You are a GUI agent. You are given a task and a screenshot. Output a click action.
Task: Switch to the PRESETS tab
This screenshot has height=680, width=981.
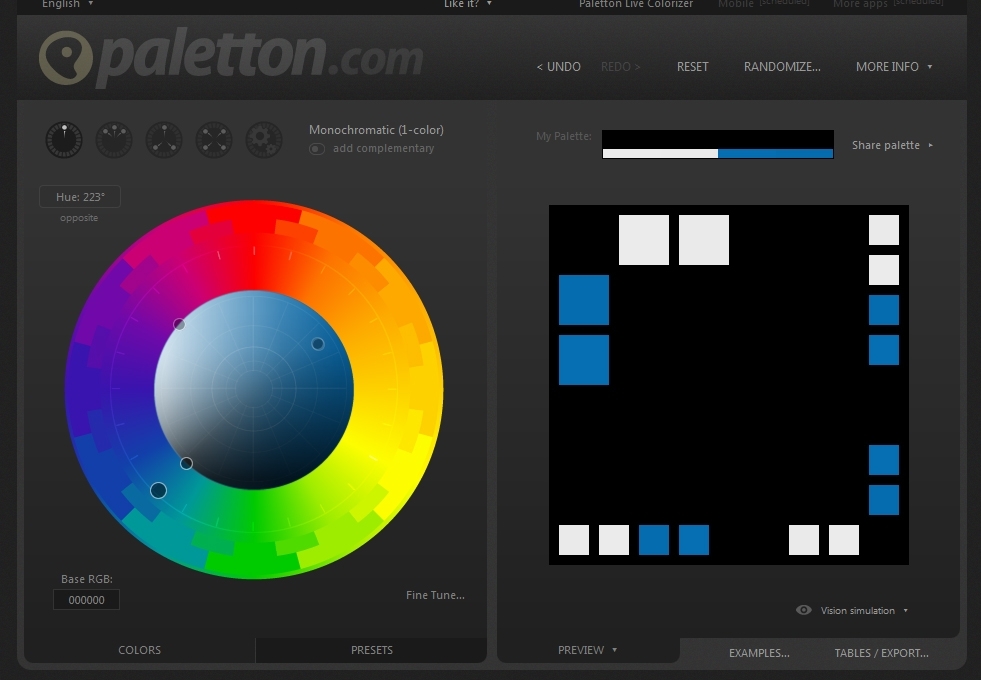tap(371, 650)
